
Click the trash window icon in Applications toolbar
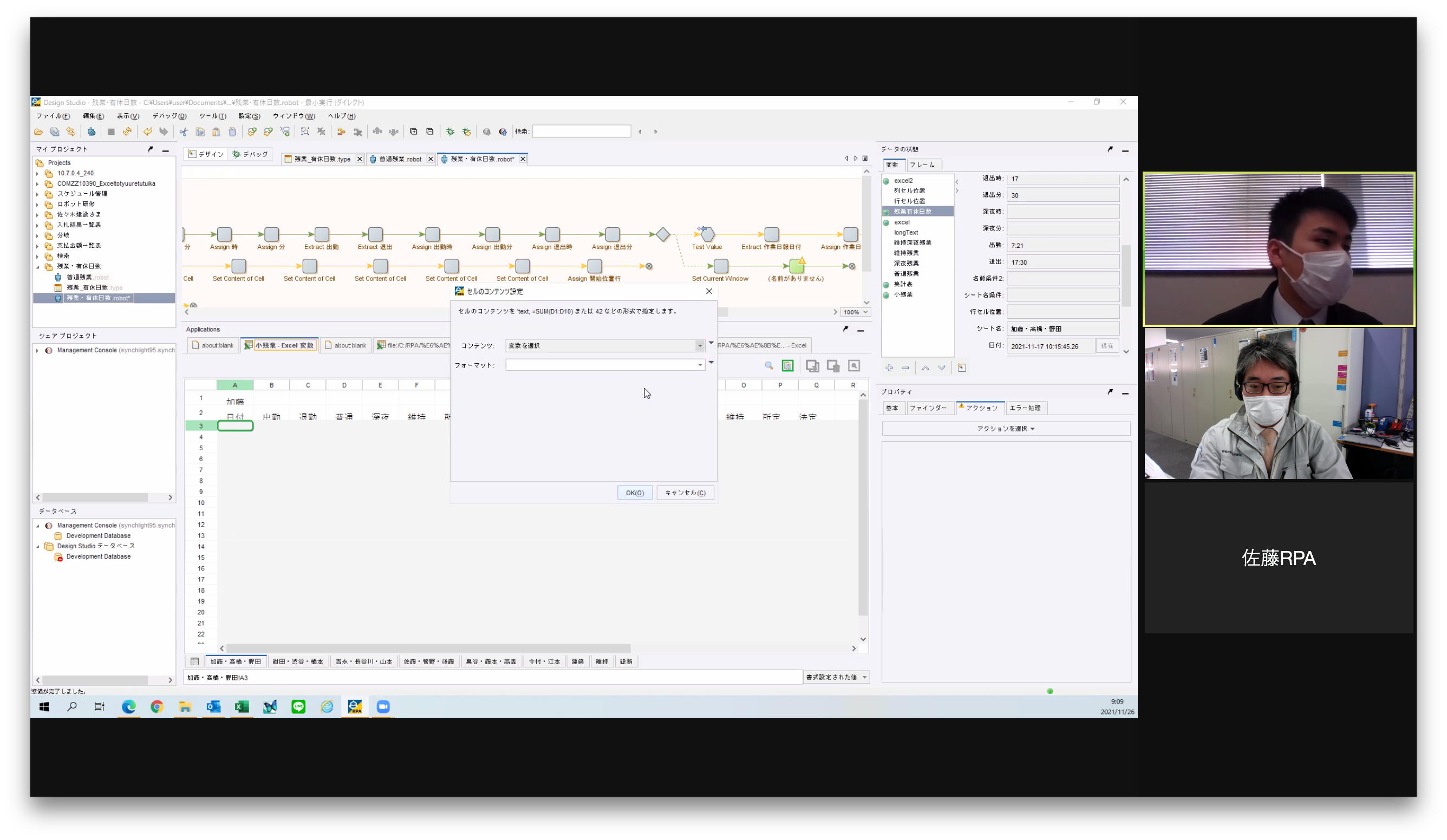[x=833, y=366]
